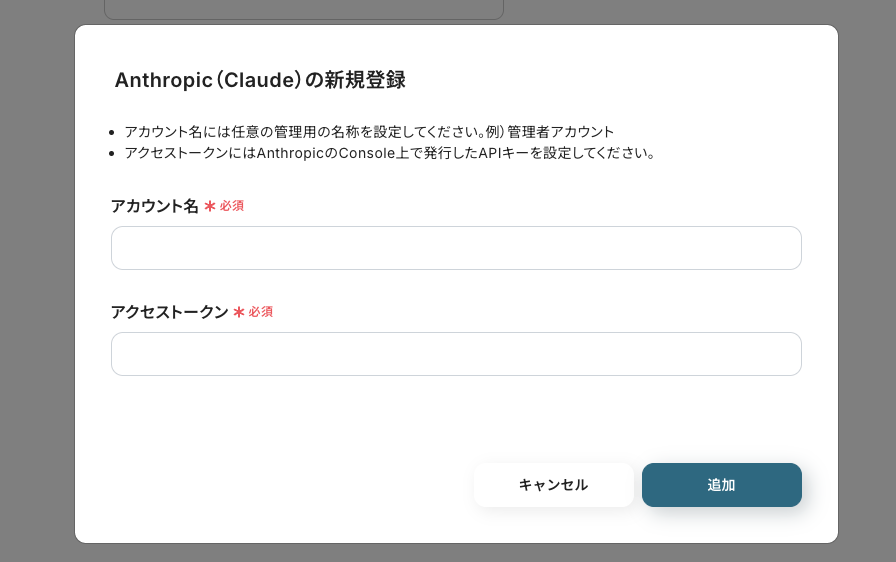
Task: Click the 管理者アカウント example text
Action: [561, 132]
